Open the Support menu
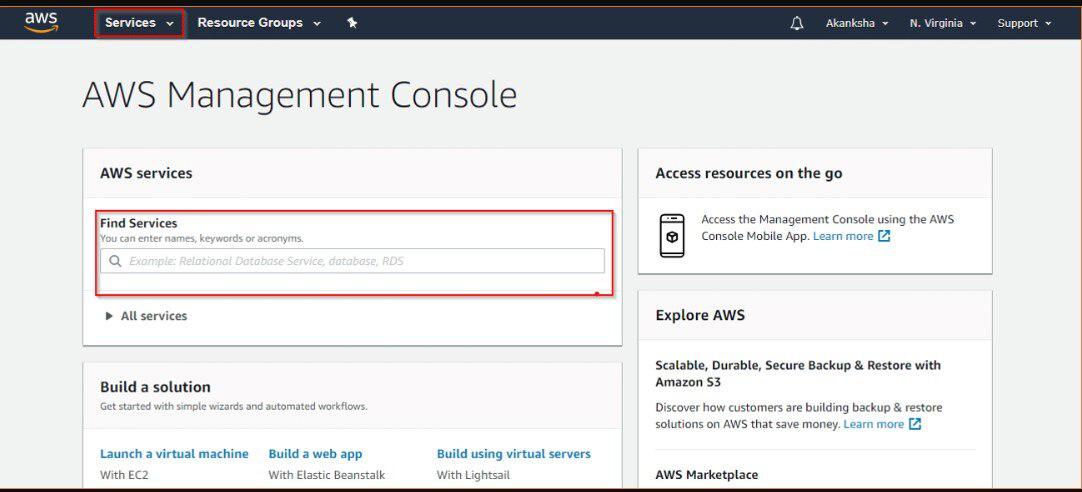1082x492 pixels. [1024, 23]
